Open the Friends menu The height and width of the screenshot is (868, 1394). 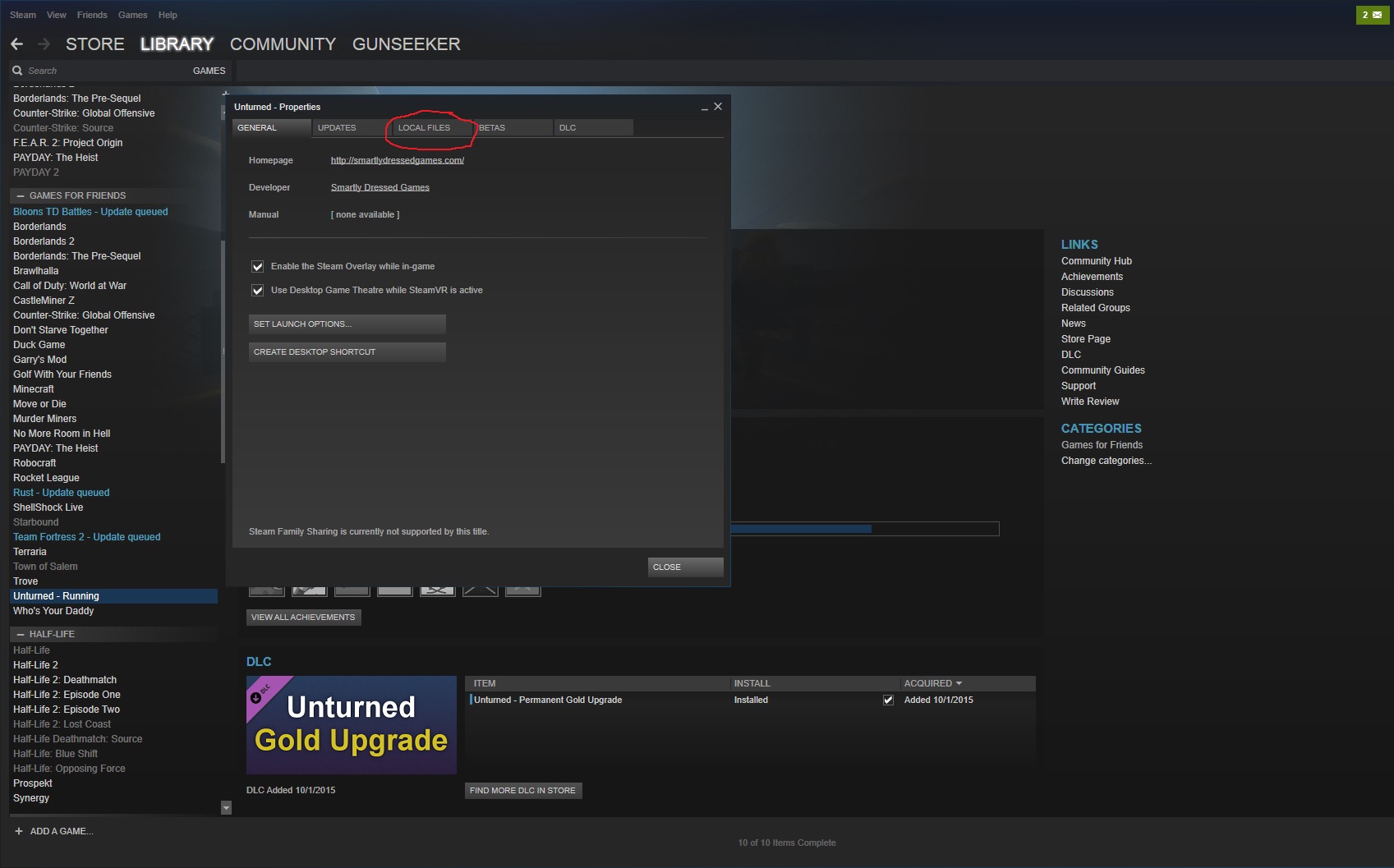(x=92, y=15)
